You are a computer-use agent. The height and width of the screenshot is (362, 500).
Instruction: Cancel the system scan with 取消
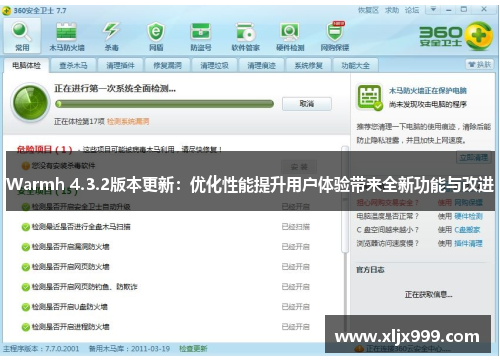(307, 104)
